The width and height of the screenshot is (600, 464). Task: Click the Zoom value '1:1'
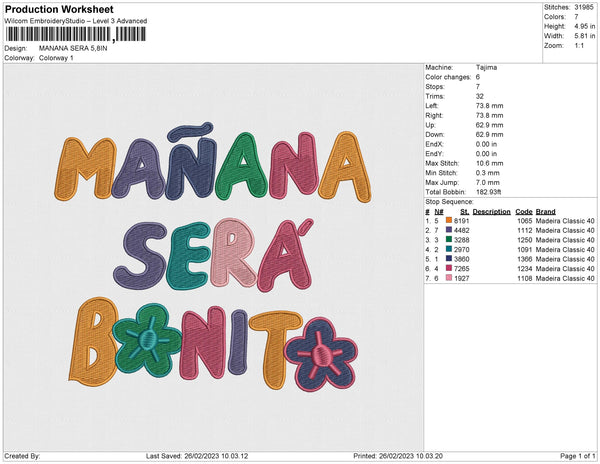579,46
